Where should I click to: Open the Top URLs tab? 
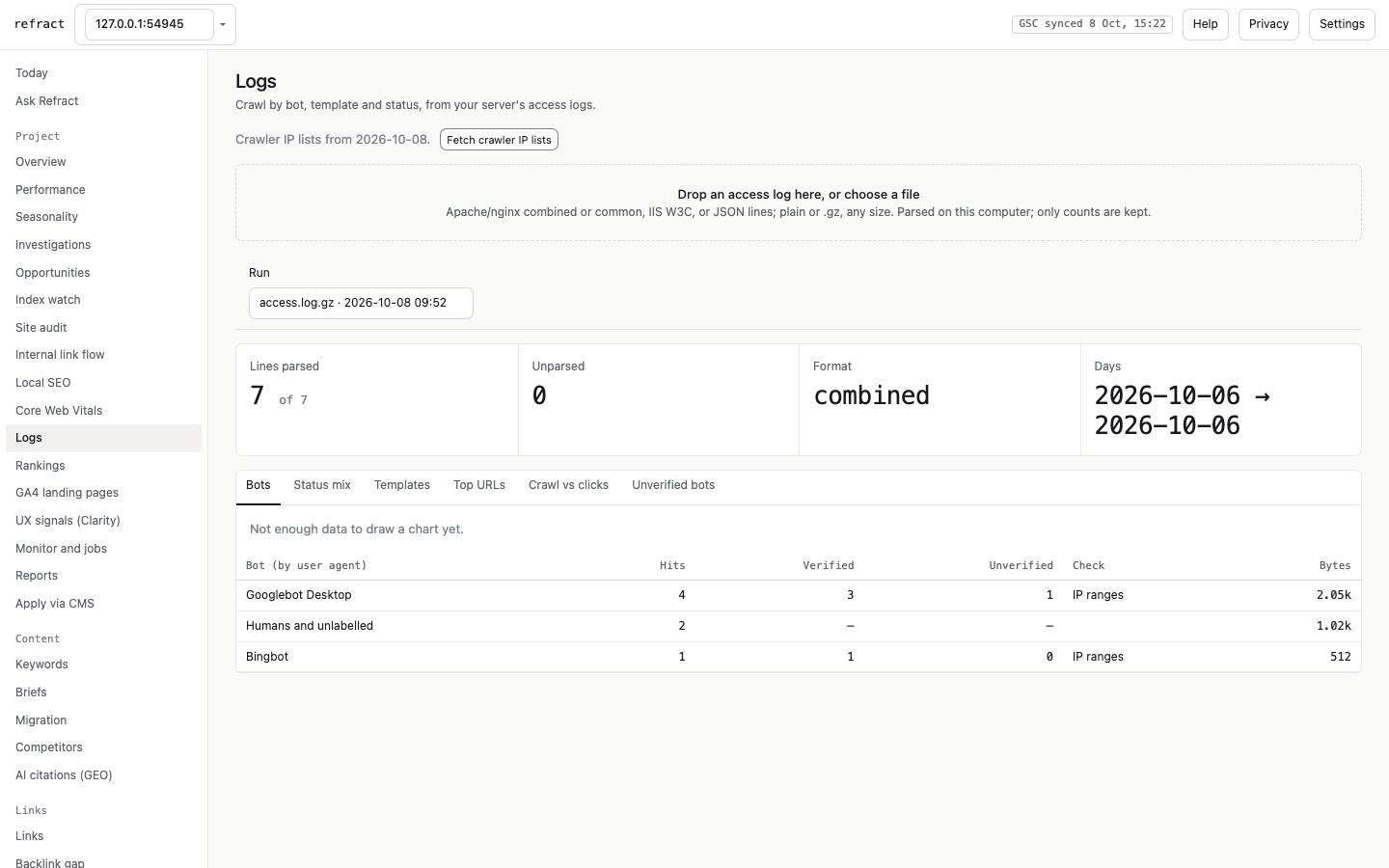click(x=479, y=485)
